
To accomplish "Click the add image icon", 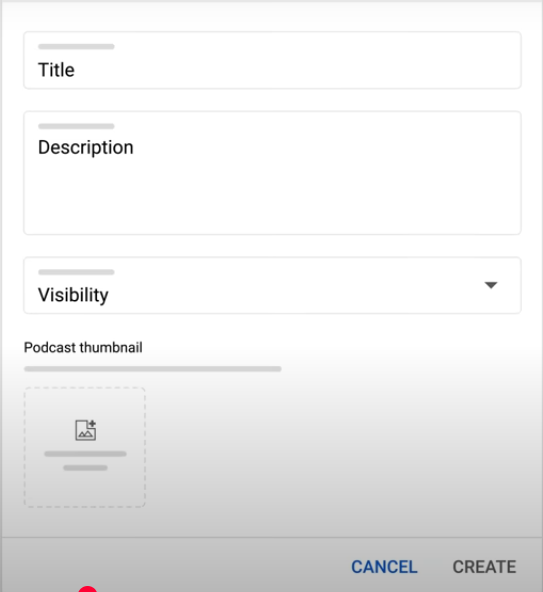I will 86,430.
